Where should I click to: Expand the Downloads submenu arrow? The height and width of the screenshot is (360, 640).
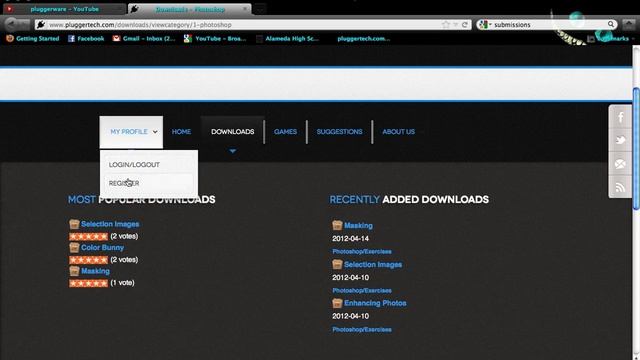[233, 151]
